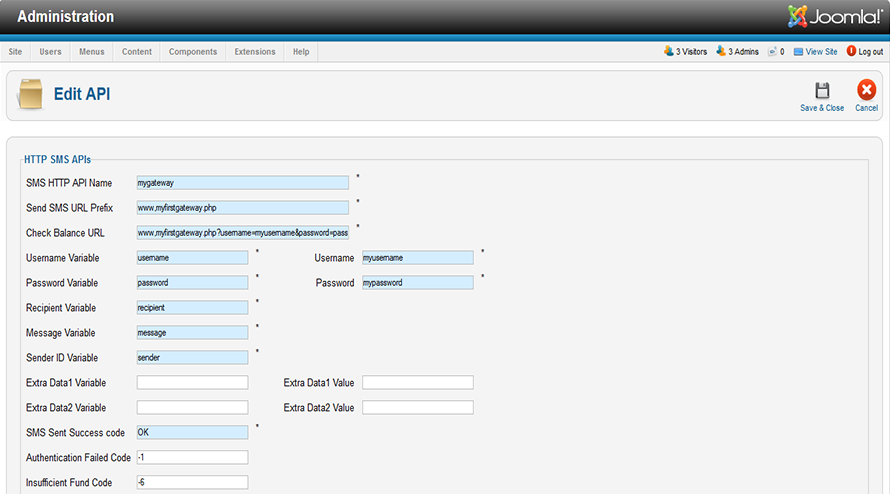890x494 pixels.
Task: Focus the SMS HTTP API Name field
Action: (242, 183)
